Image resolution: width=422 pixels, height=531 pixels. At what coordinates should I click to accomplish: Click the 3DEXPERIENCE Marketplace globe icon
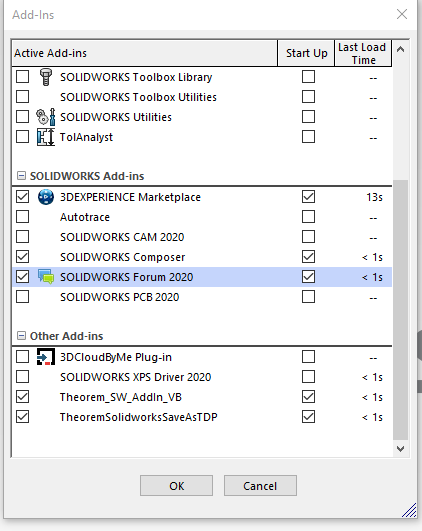point(46,197)
